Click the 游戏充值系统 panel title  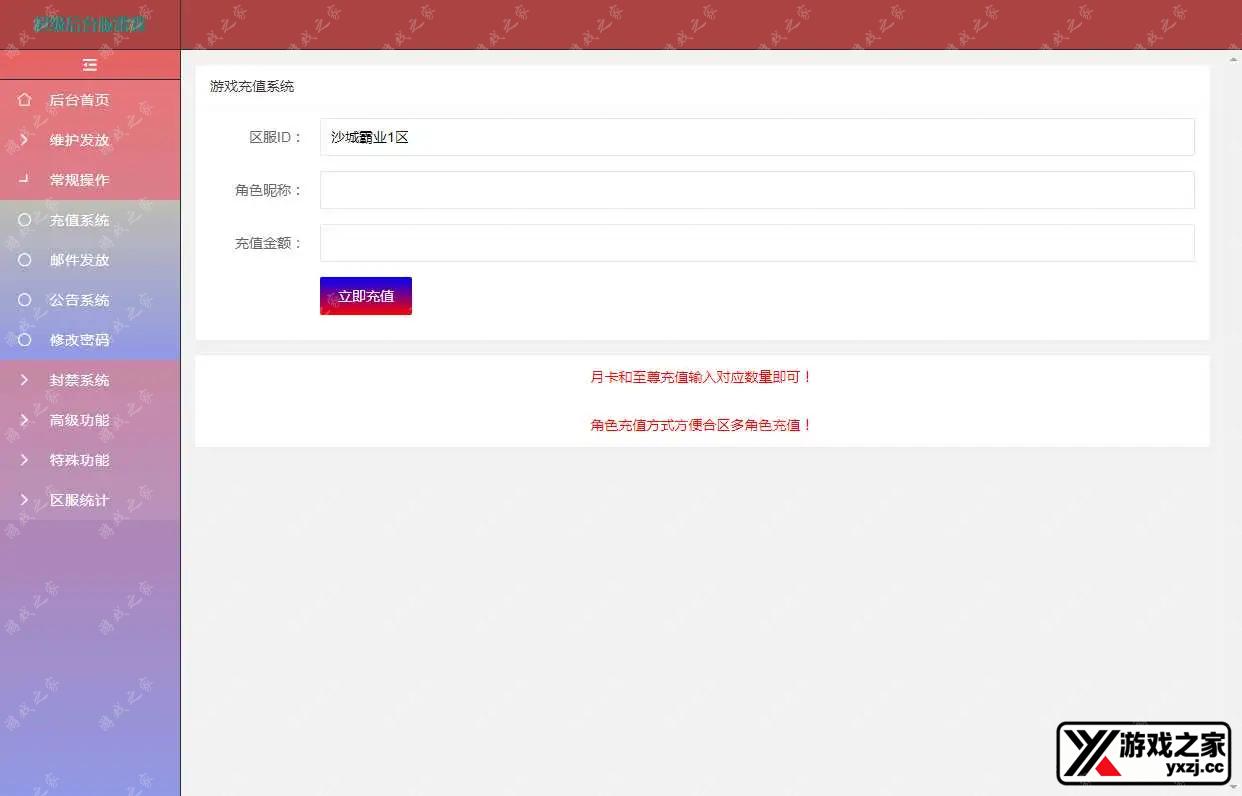tap(252, 87)
